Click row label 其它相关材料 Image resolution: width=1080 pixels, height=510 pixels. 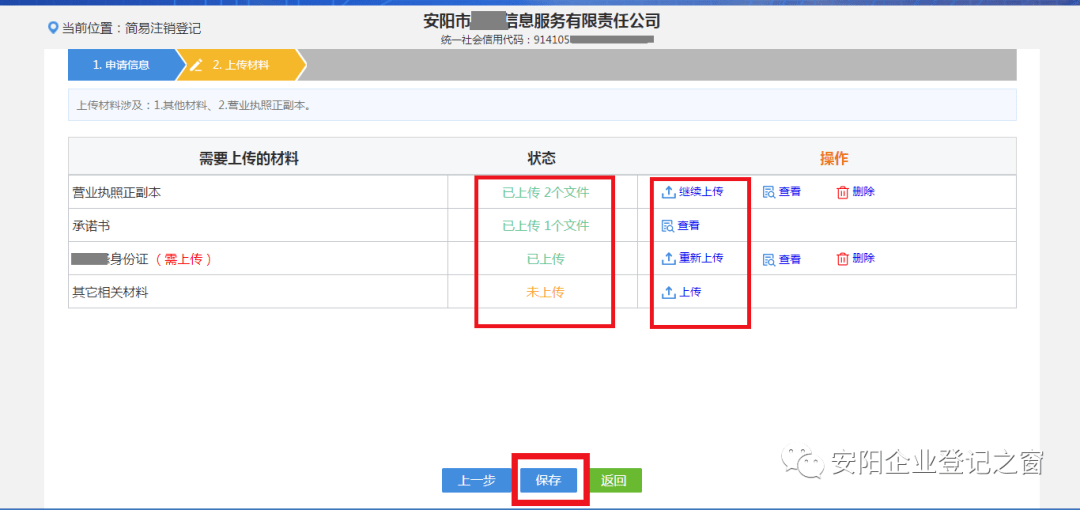110,292
